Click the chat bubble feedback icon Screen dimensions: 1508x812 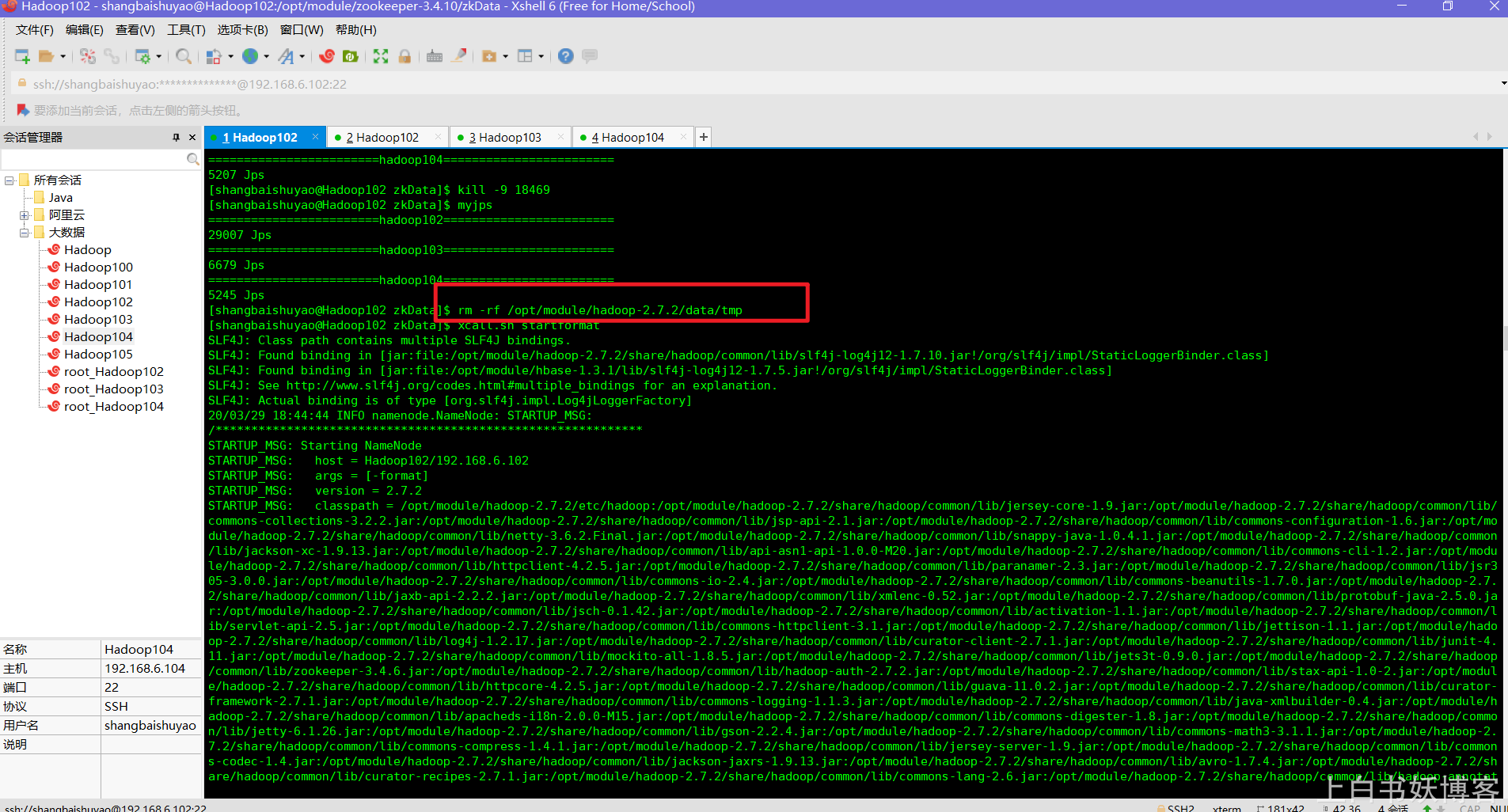[590, 56]
